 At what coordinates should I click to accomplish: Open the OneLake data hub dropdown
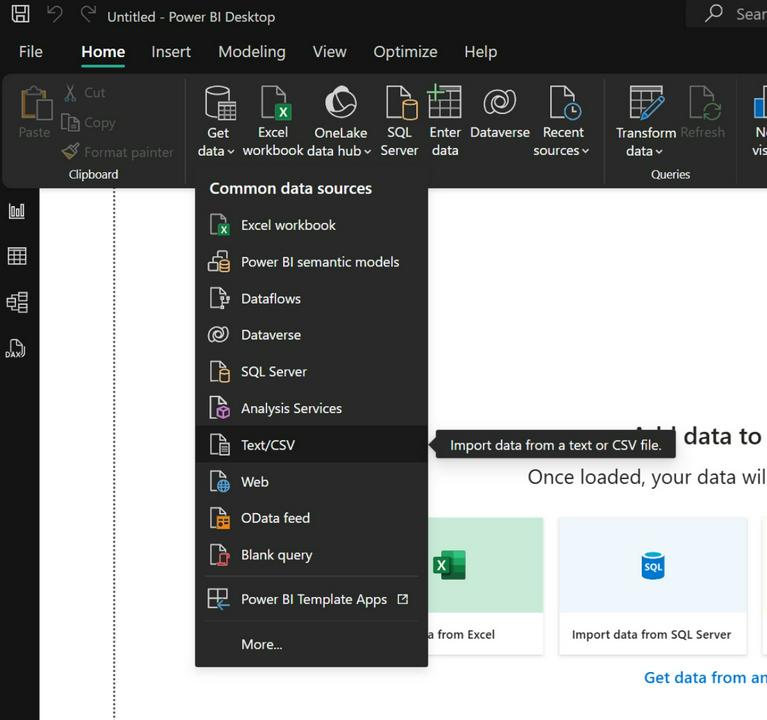340,121
